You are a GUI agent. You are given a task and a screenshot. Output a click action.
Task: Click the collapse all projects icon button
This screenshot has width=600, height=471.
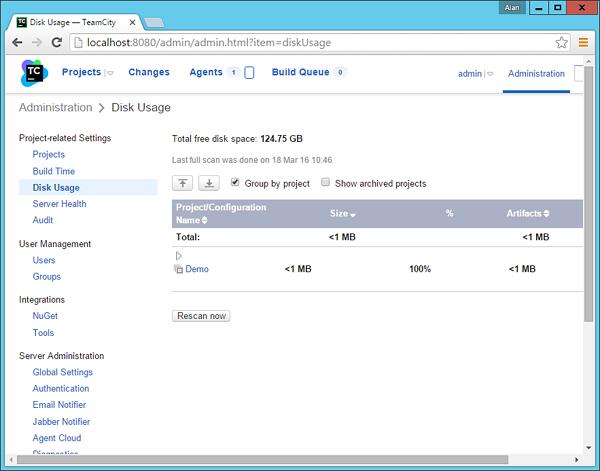tap(184, 183)
